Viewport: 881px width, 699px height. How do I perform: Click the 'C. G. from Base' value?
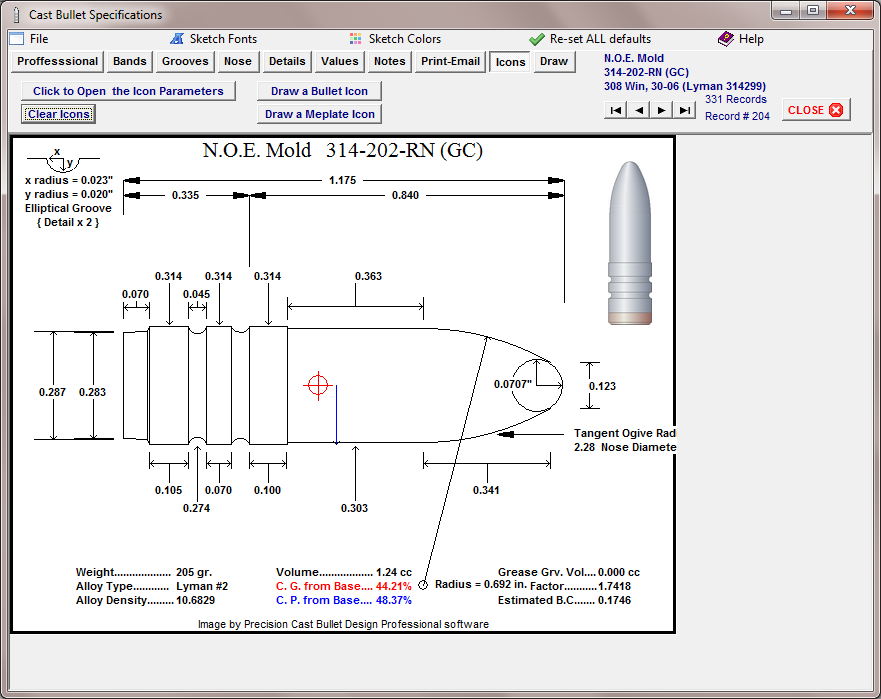click(393, 587)
